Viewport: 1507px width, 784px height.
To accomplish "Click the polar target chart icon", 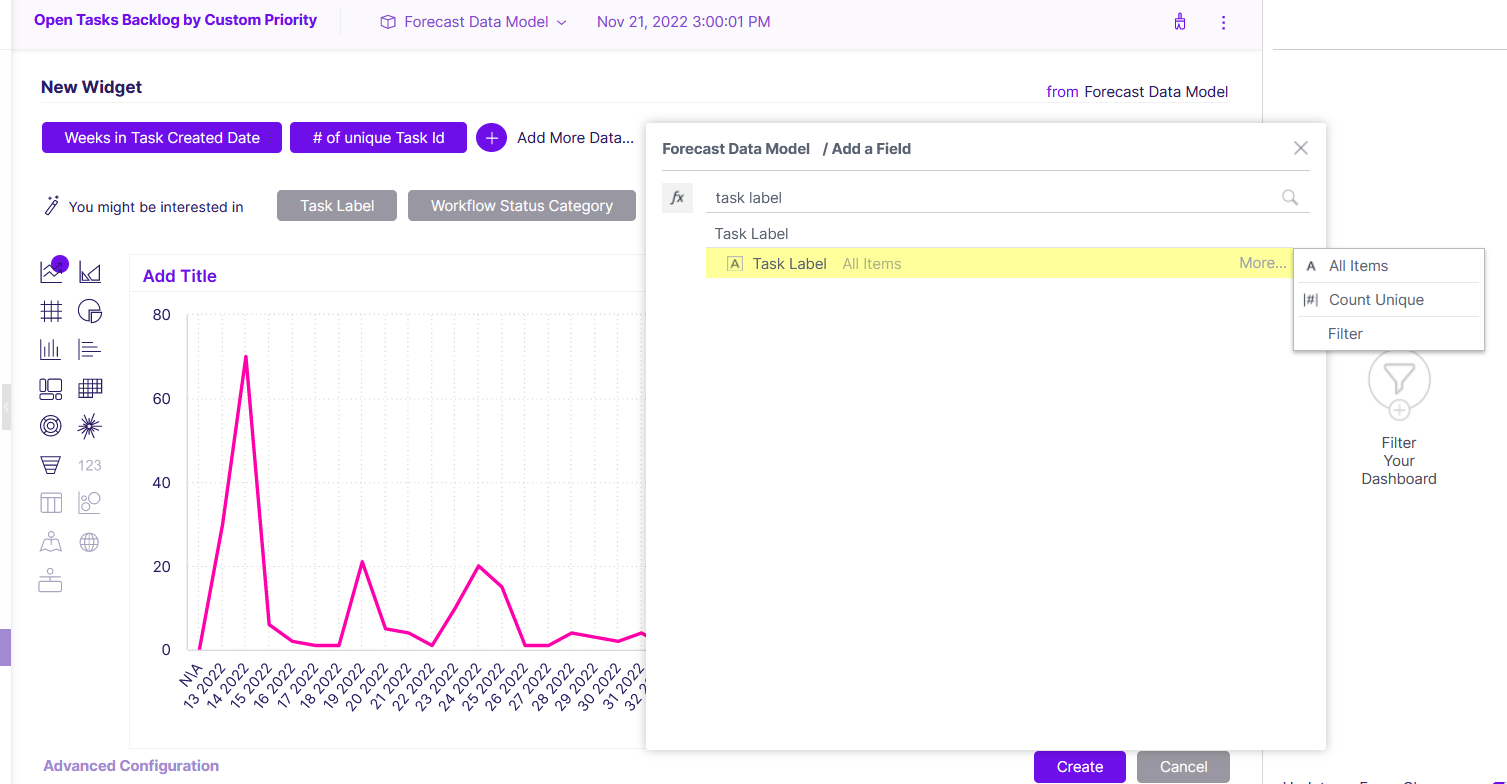I will pyautogui.click(x=51, y=427).
